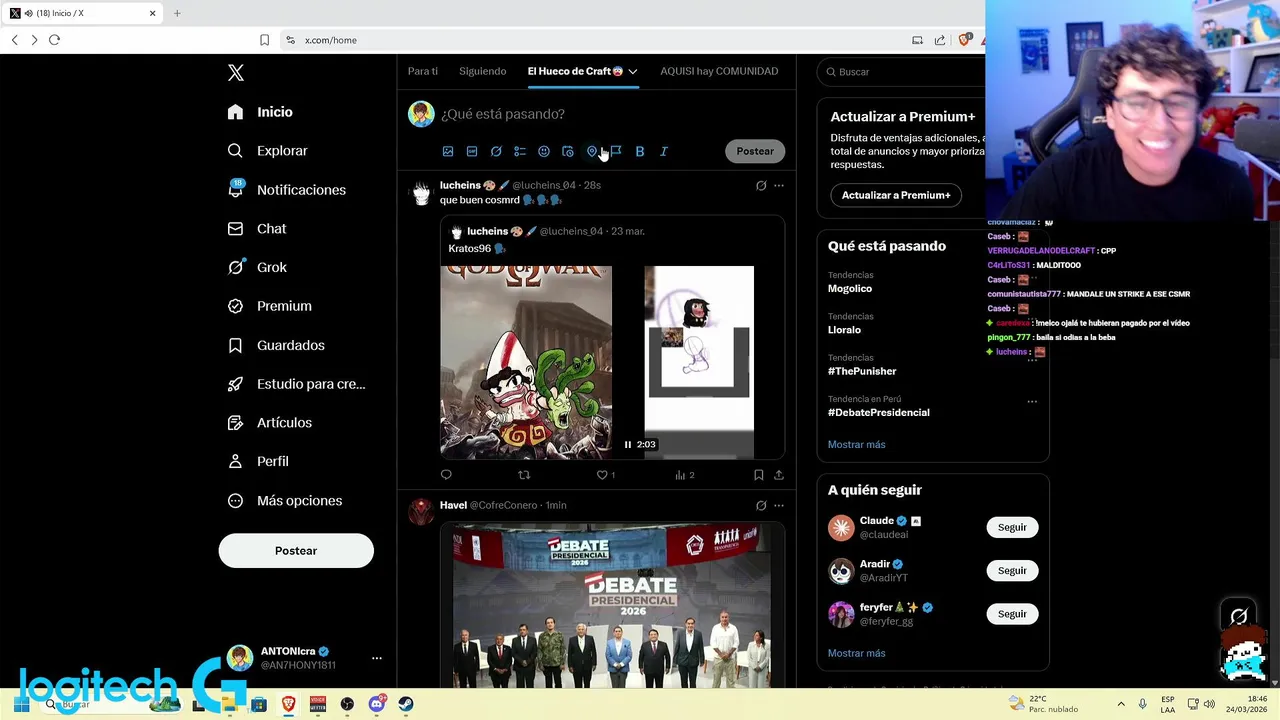The height and width of the screenshot is (720, 1280).
Task: Open Steam from the taskbar
Action: click(x=406, y=704)
